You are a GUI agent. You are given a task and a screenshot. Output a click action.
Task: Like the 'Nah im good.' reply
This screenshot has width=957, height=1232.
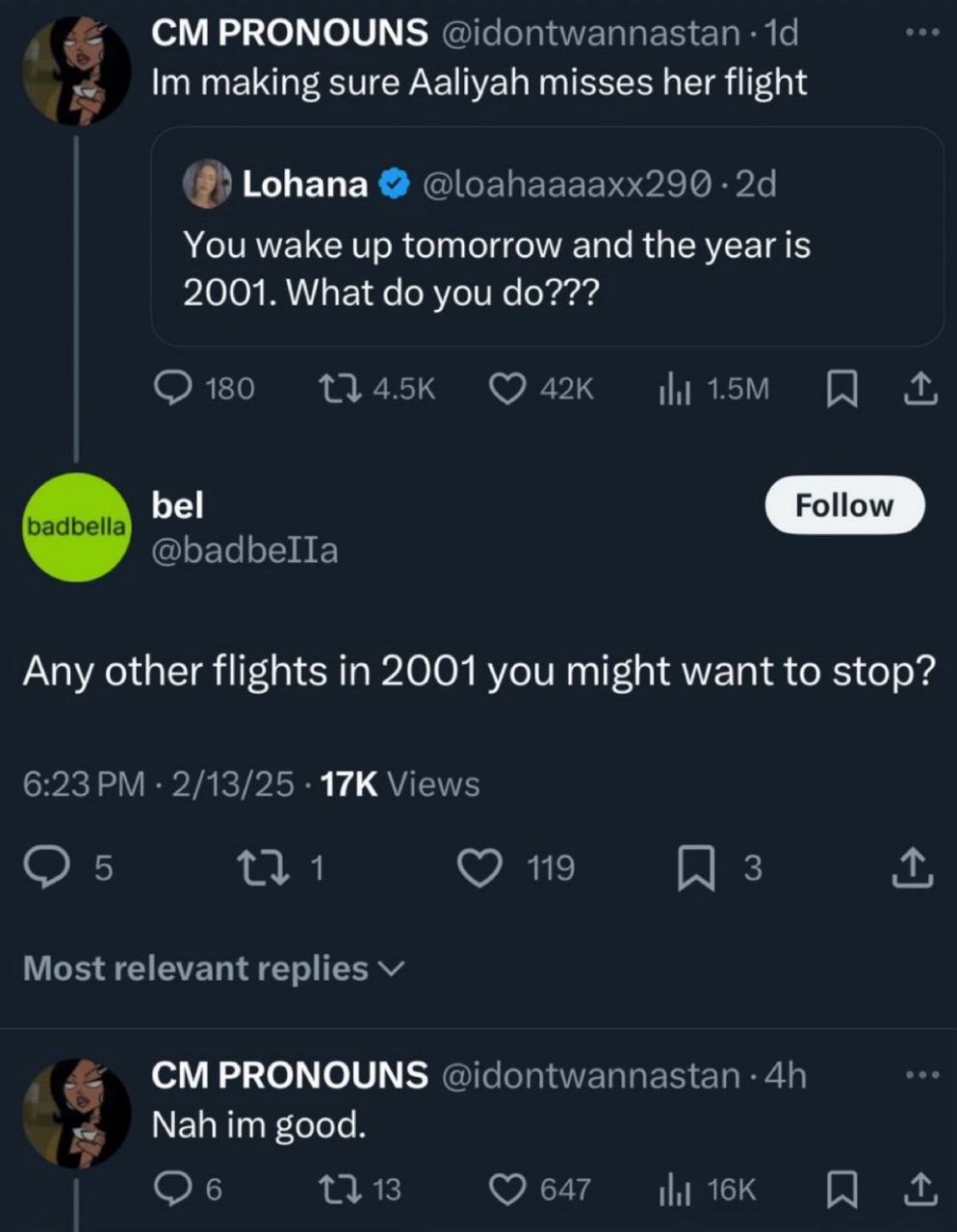click(x=506, y=1191)
